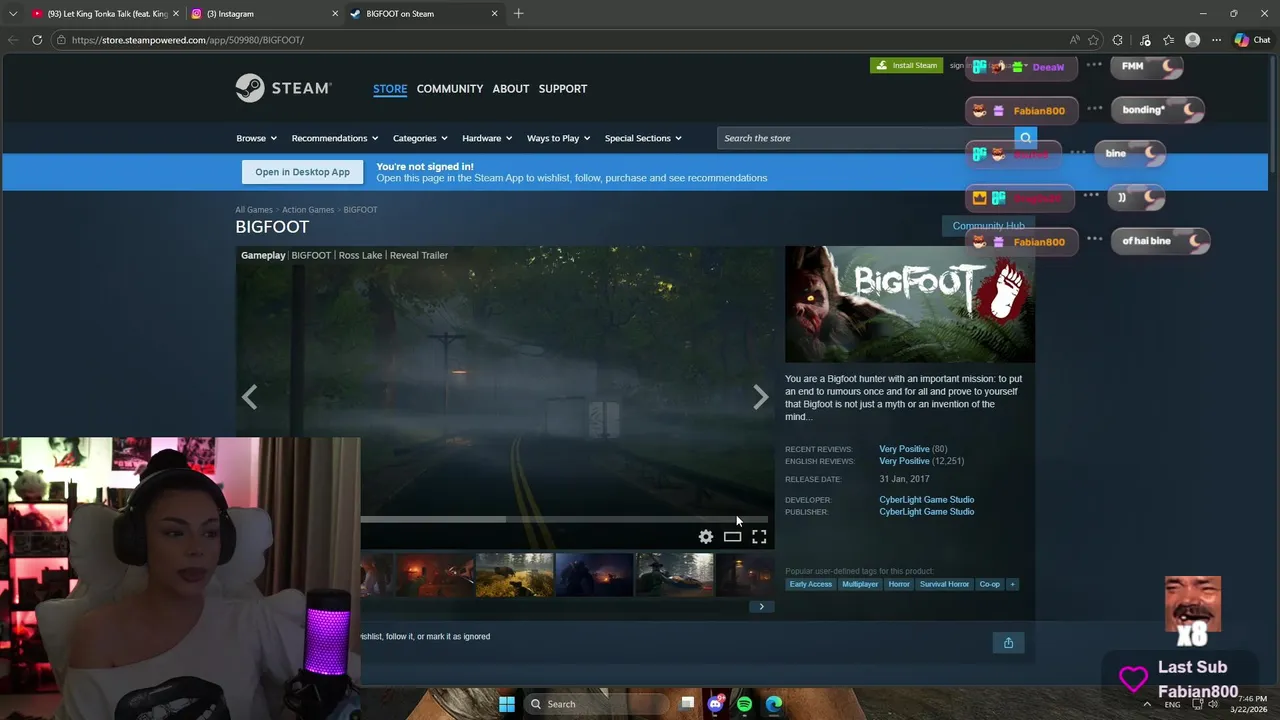The height and width of the screenshot is (720, 1280).
Task: Open the Action Games breadcrumb link
Action: click(x=308, y=210)
